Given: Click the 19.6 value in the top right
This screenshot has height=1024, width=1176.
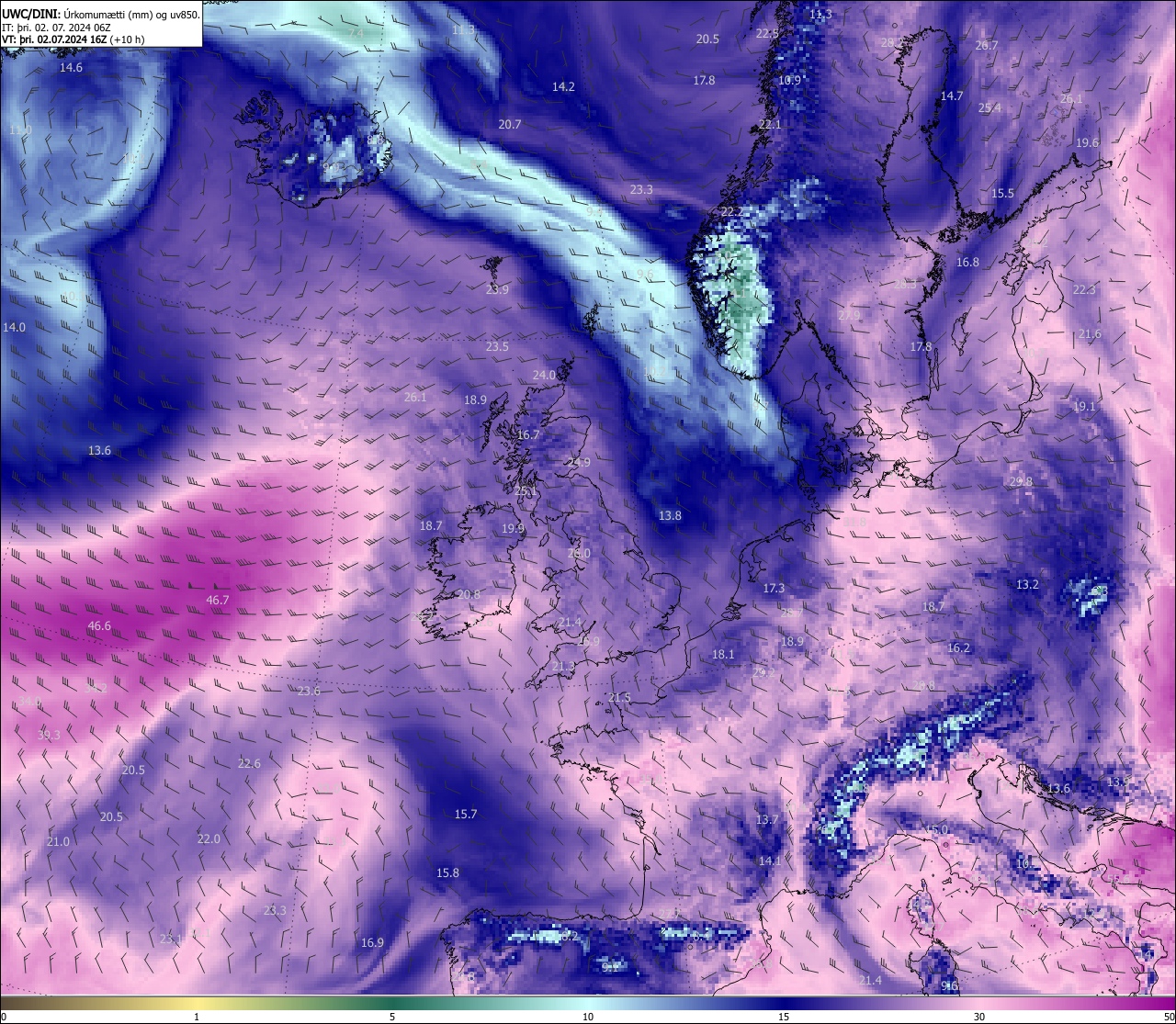Looking at the screenshot, I should pyautogui.click(x=1087, y=142).
